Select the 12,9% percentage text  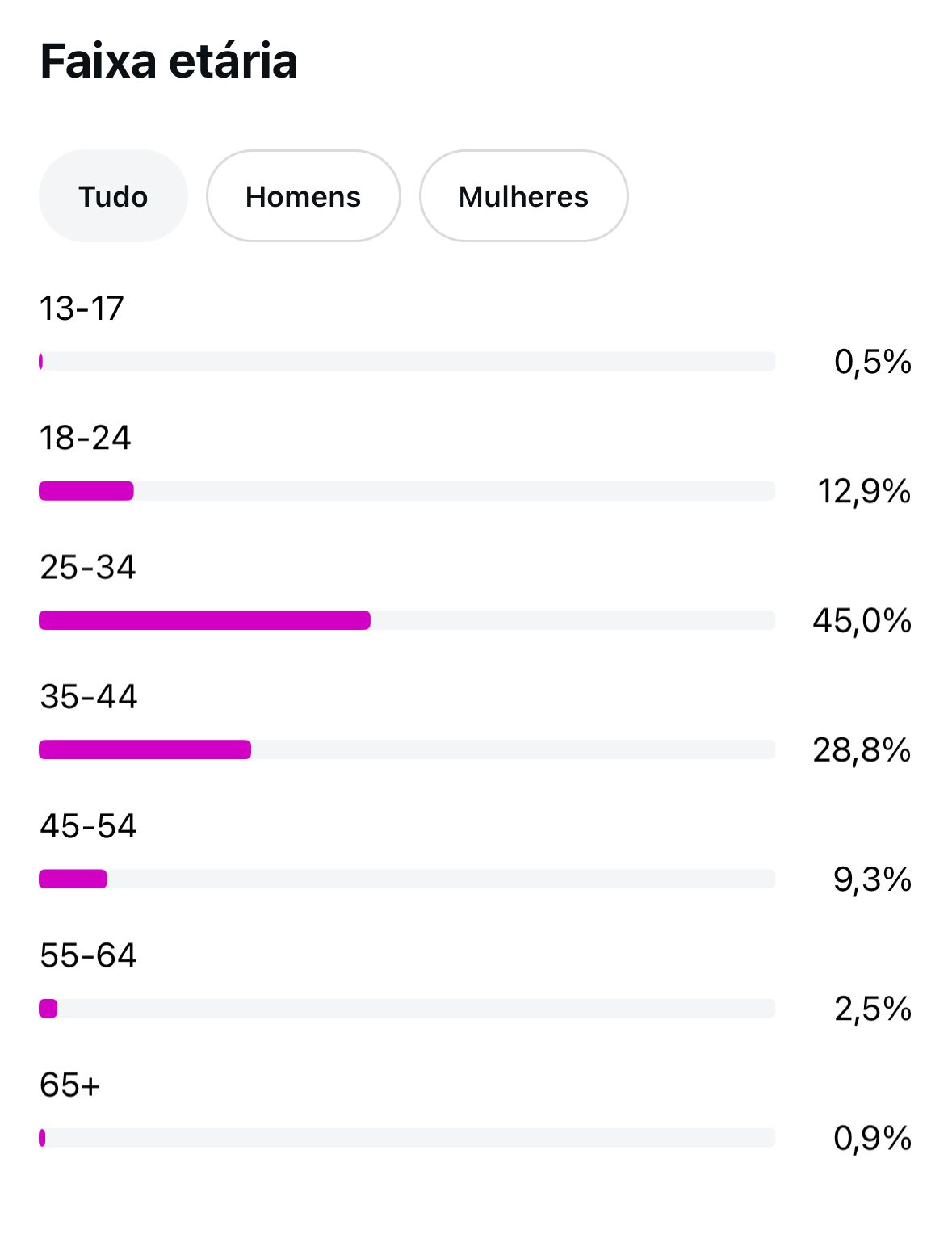(864, 491)
